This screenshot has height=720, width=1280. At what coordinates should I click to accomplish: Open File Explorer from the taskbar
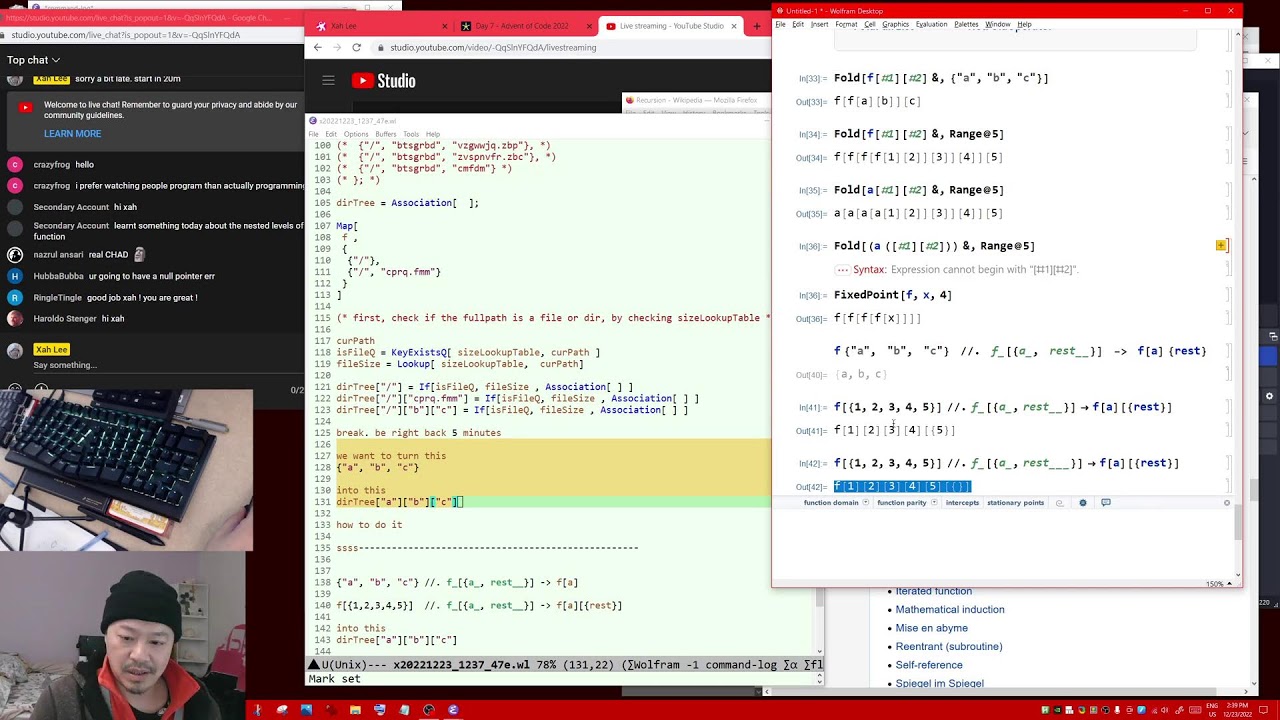tap(355, 710)
